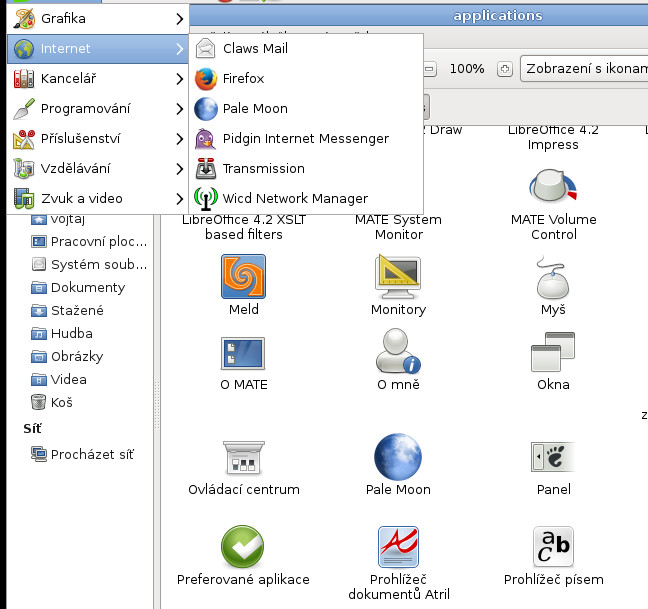Viewport: 648px width, 609px height.
Task: Expand the Internet category arrow
Action: pos(179,49)
